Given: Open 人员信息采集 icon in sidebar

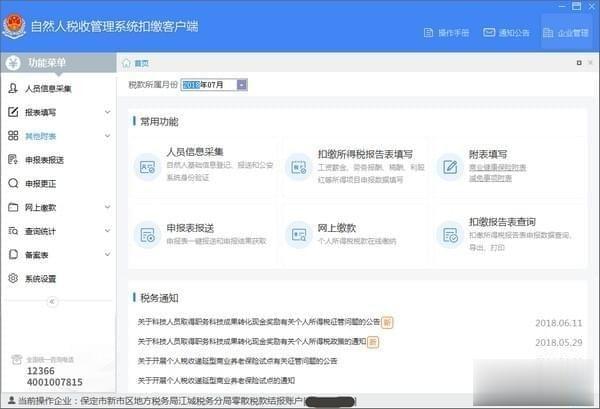Looking at the screenshot, I should (x=13, y=88).
